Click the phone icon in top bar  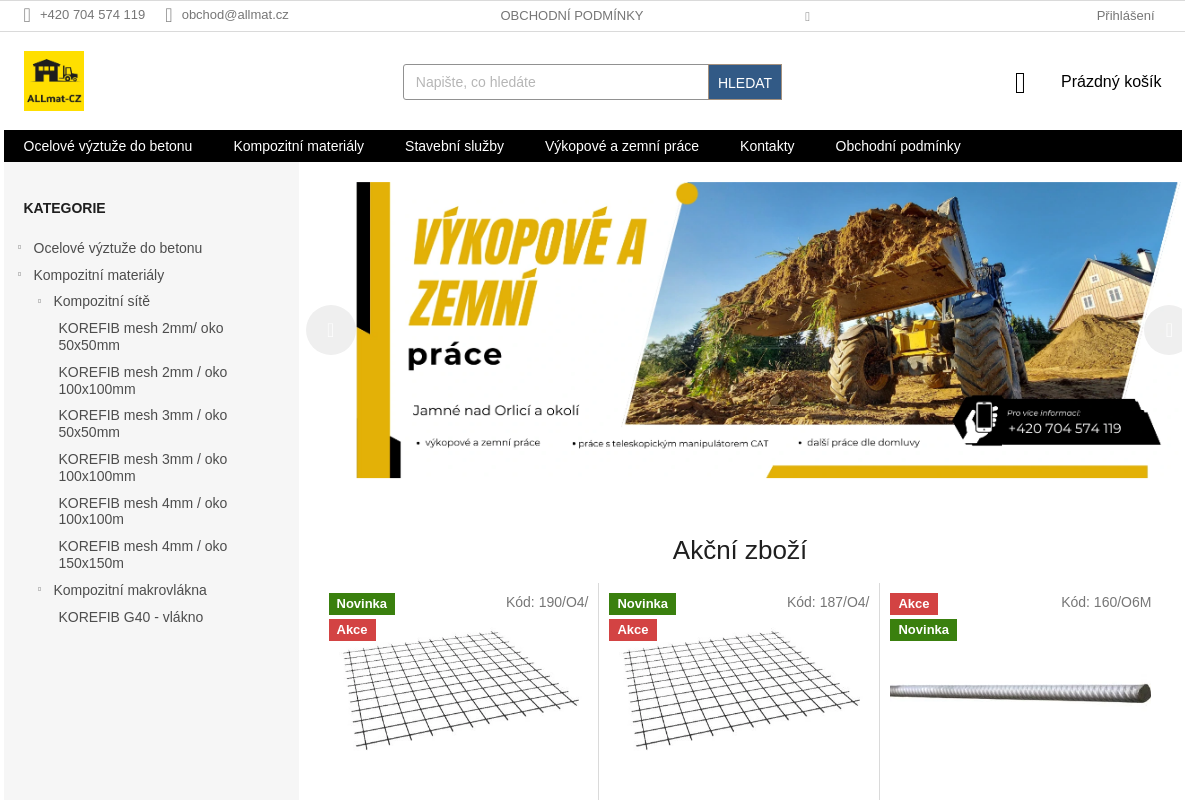click(27, 15)
